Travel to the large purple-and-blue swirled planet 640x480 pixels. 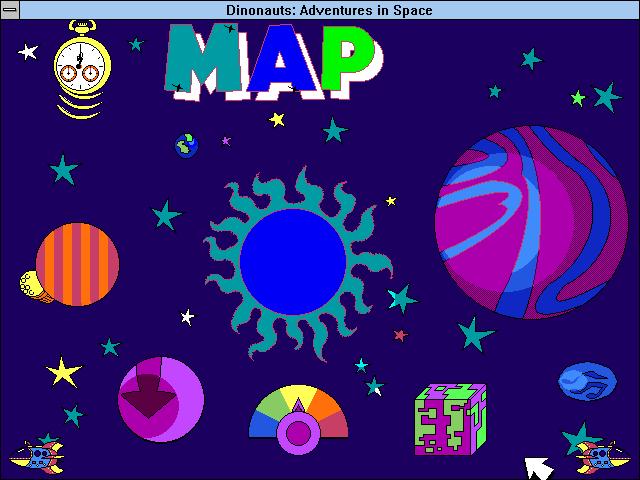pyautogui.click(x=531, y=222)
